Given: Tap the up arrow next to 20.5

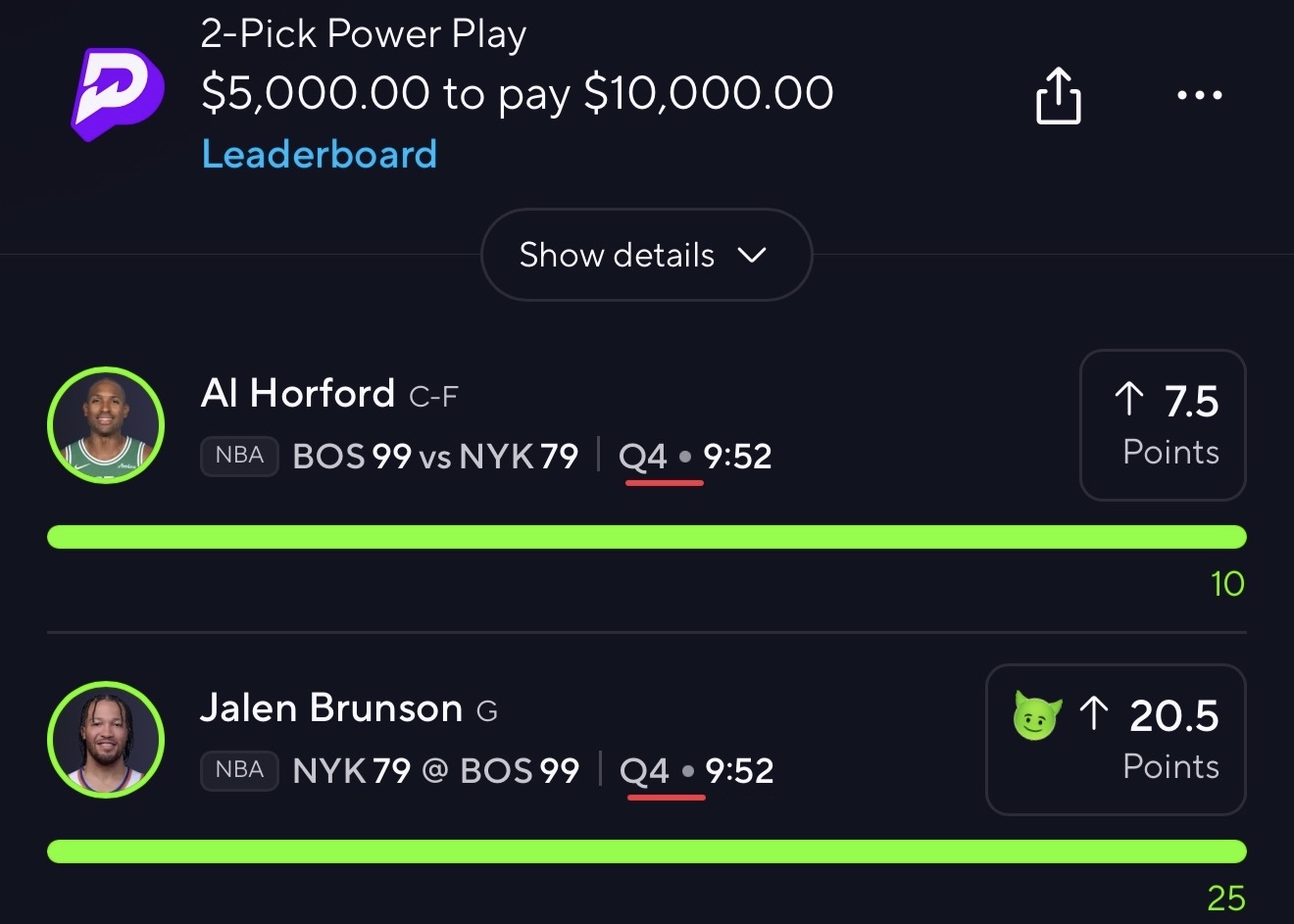Looking at the screenshot, I should [x=1093, y=714].
